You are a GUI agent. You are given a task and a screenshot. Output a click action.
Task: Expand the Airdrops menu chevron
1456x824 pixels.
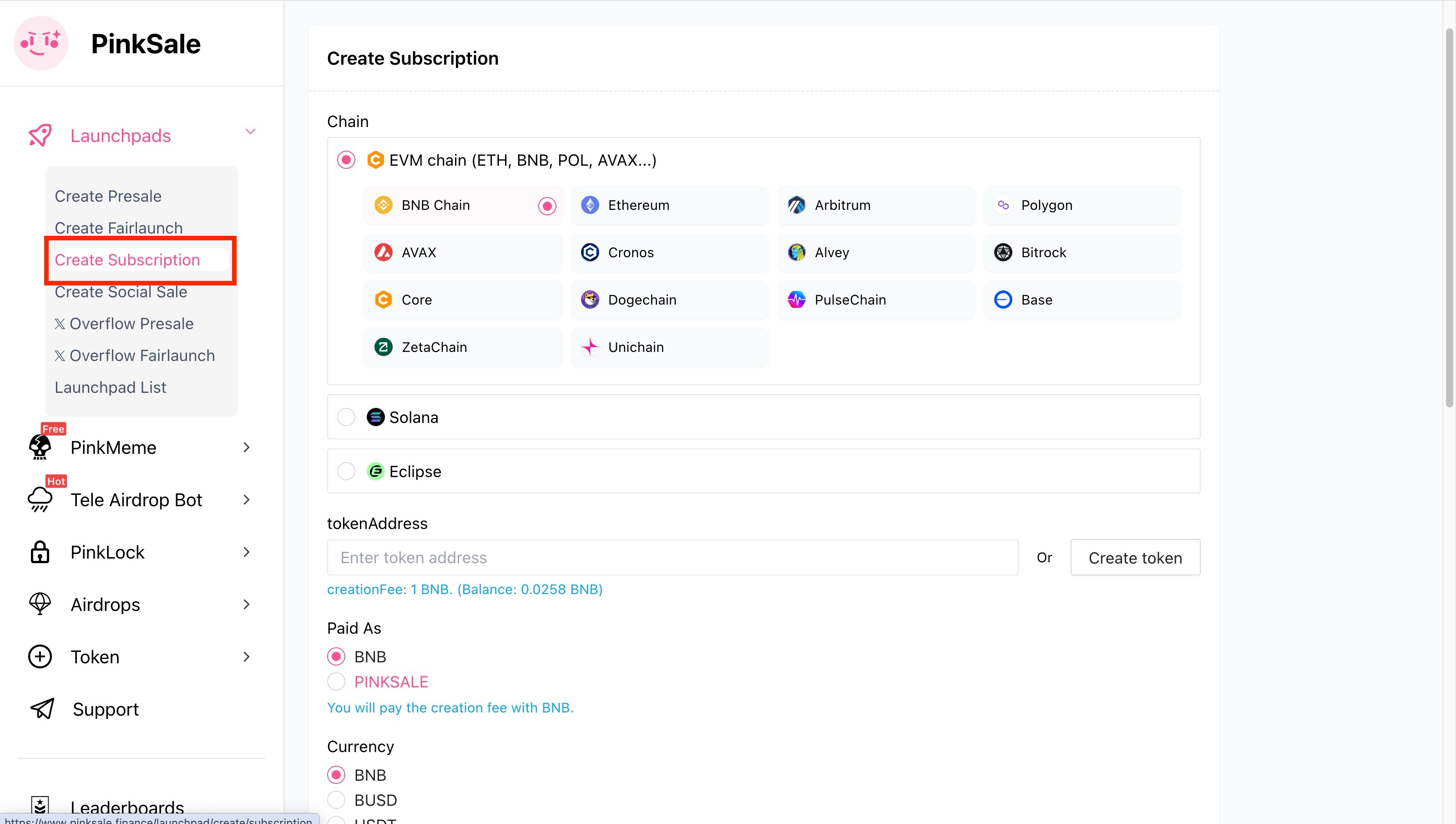pos(247,604)
